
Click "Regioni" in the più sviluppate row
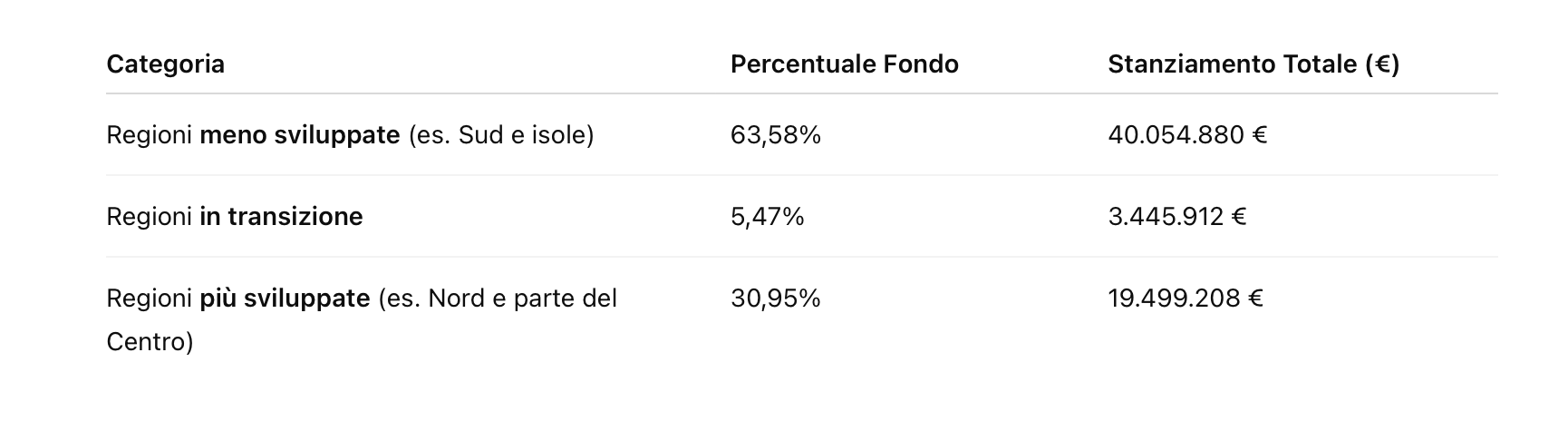149,299
